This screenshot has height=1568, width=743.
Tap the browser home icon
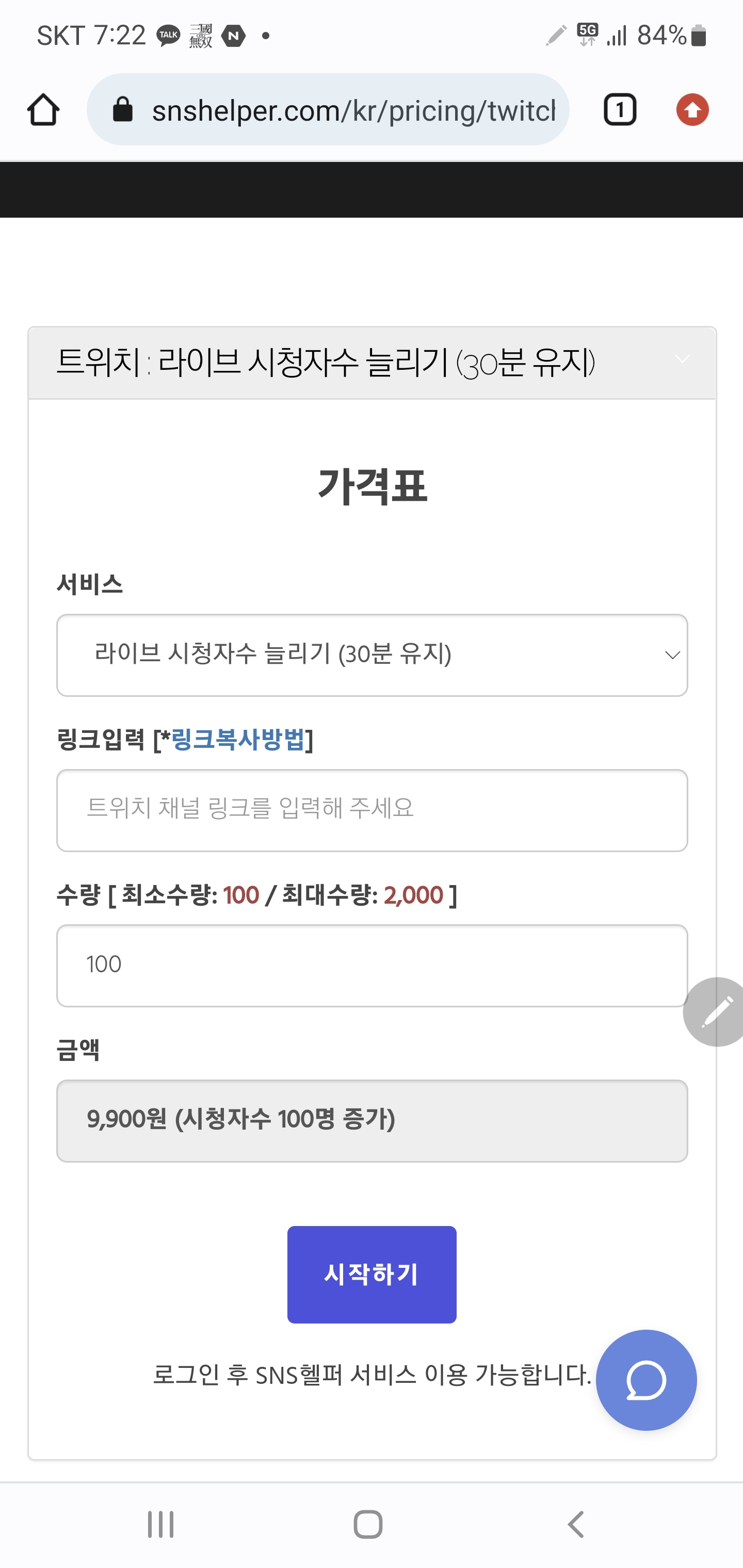pos(43,110)
